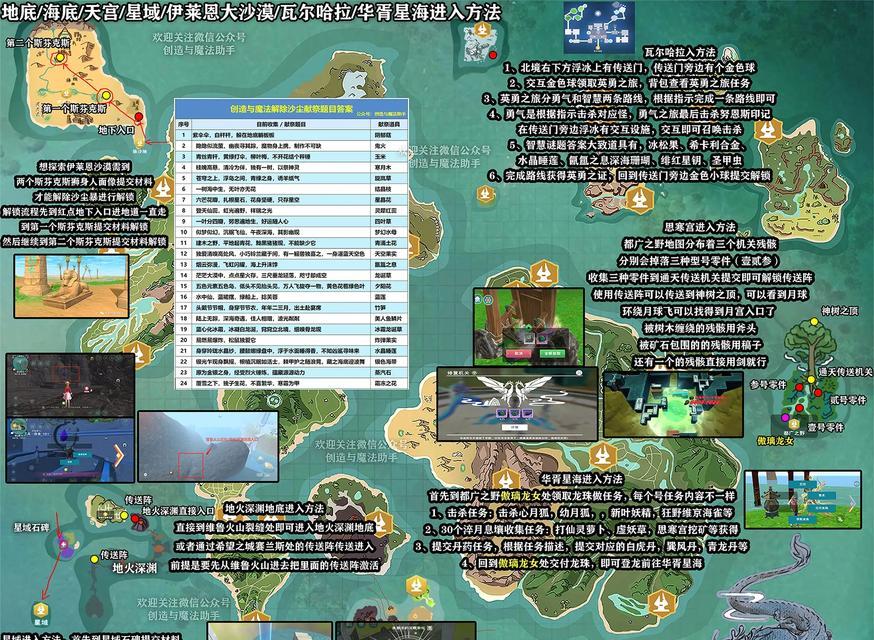
Task: Open the green cave blocks screenshot thumbnail
Action: 673,404
